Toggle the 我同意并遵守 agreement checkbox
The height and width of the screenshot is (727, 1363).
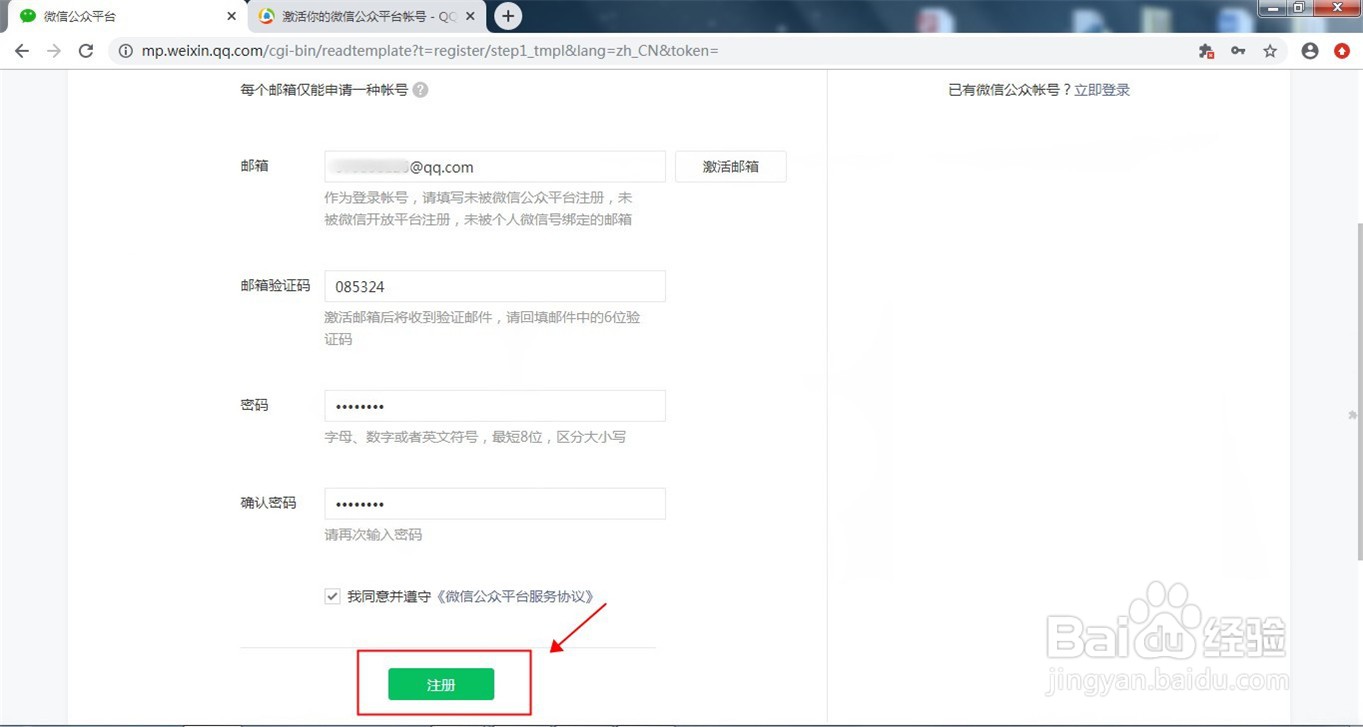click(332, 596)
